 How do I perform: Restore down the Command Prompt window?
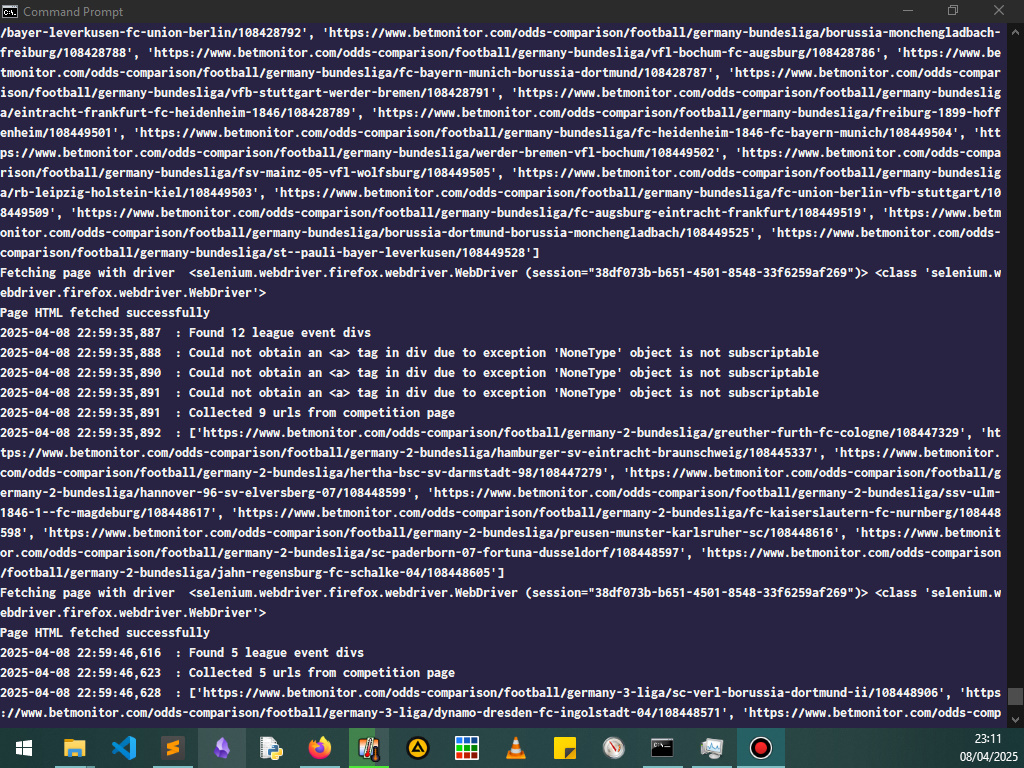(x=953, y=11)
